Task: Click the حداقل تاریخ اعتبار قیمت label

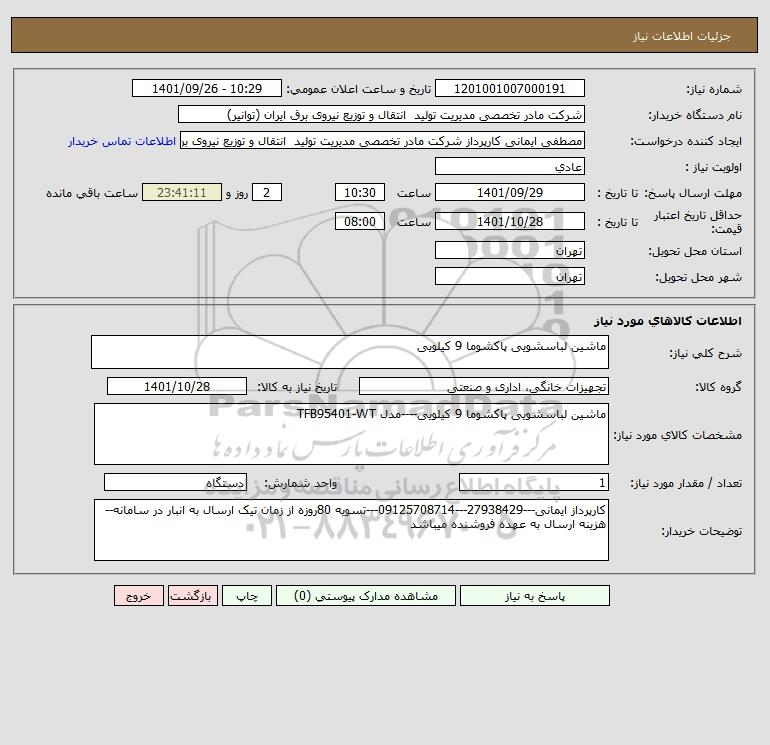Action: pyautogui.click(x=698, y=222)
